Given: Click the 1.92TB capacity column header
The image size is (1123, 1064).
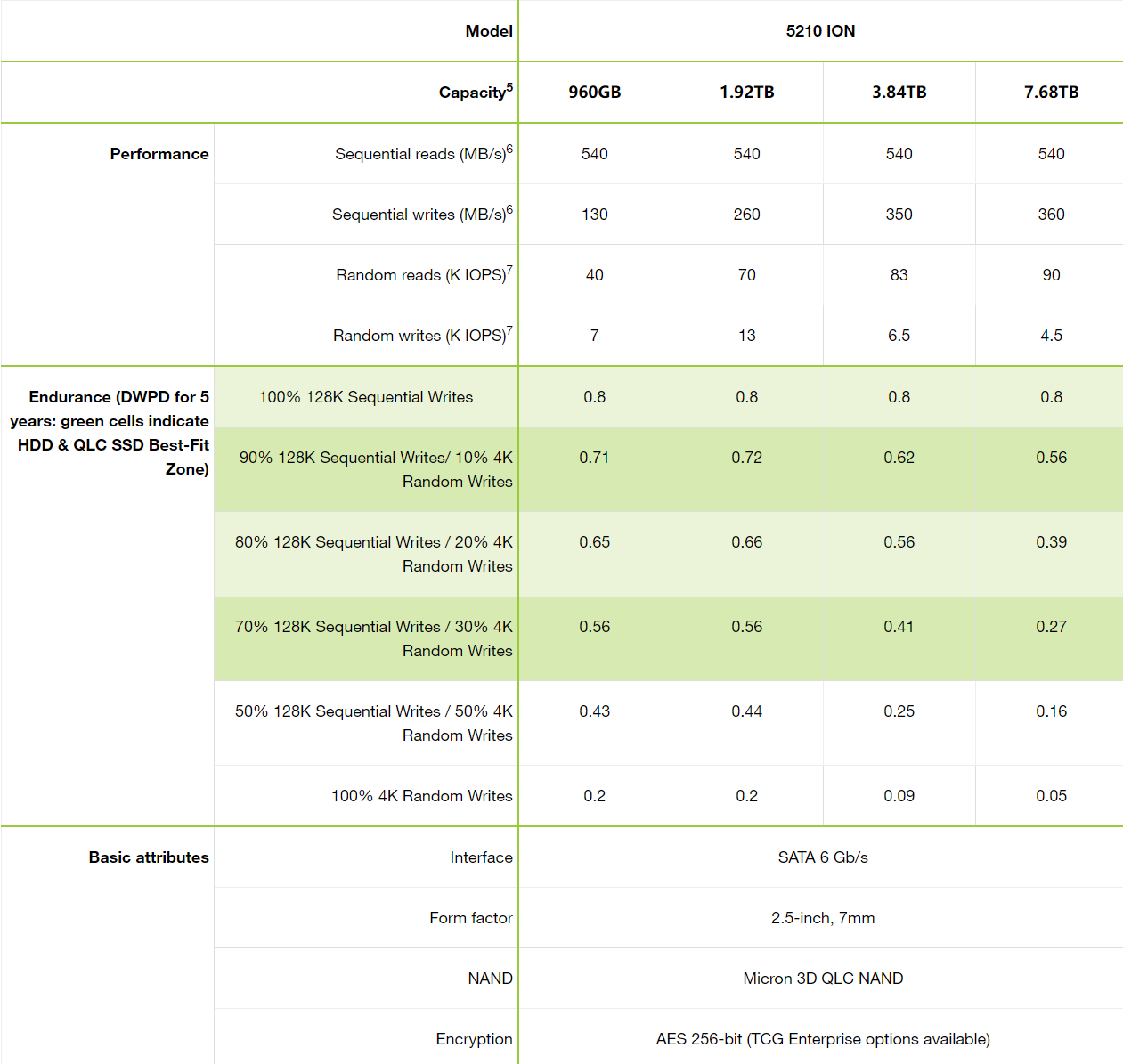Looking at the screenshot, I should point(746,93).
